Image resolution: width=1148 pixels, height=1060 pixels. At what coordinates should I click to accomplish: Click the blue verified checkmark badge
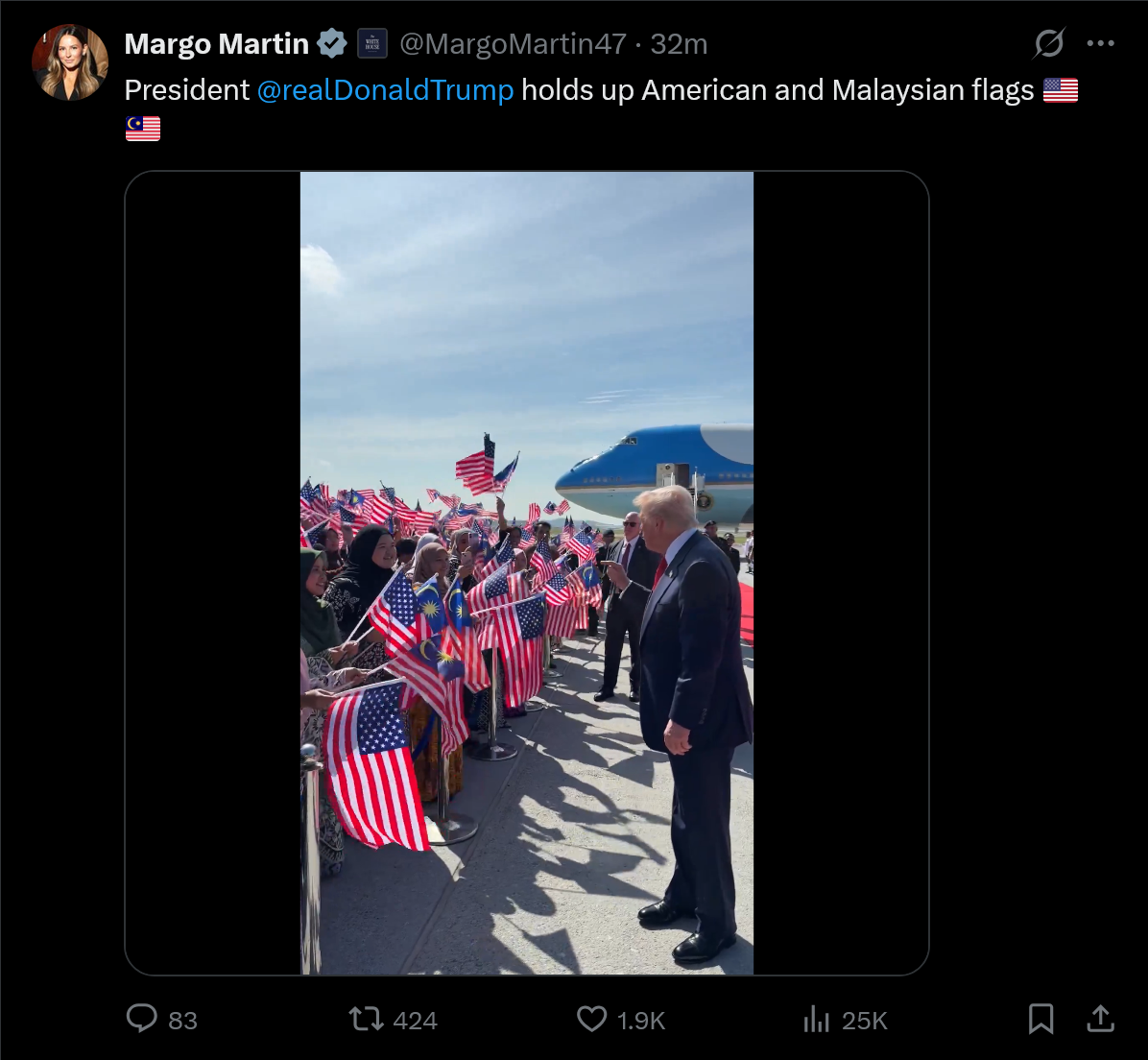point(332,44)
